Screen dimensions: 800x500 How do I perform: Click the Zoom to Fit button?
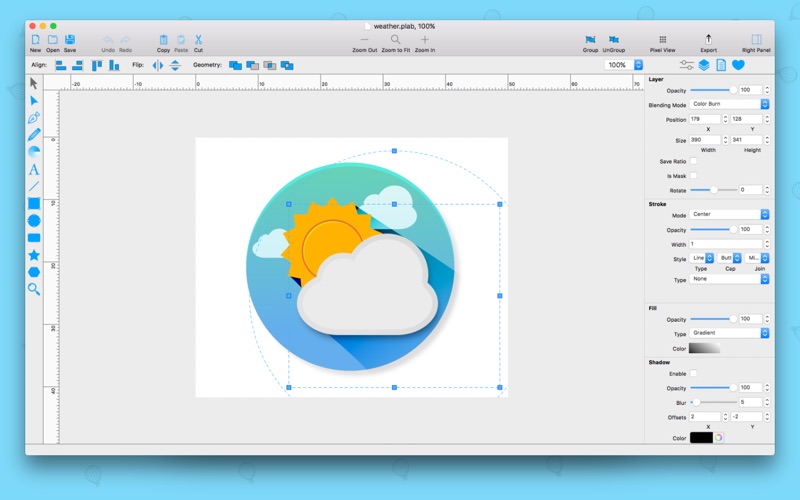(395, 40)
